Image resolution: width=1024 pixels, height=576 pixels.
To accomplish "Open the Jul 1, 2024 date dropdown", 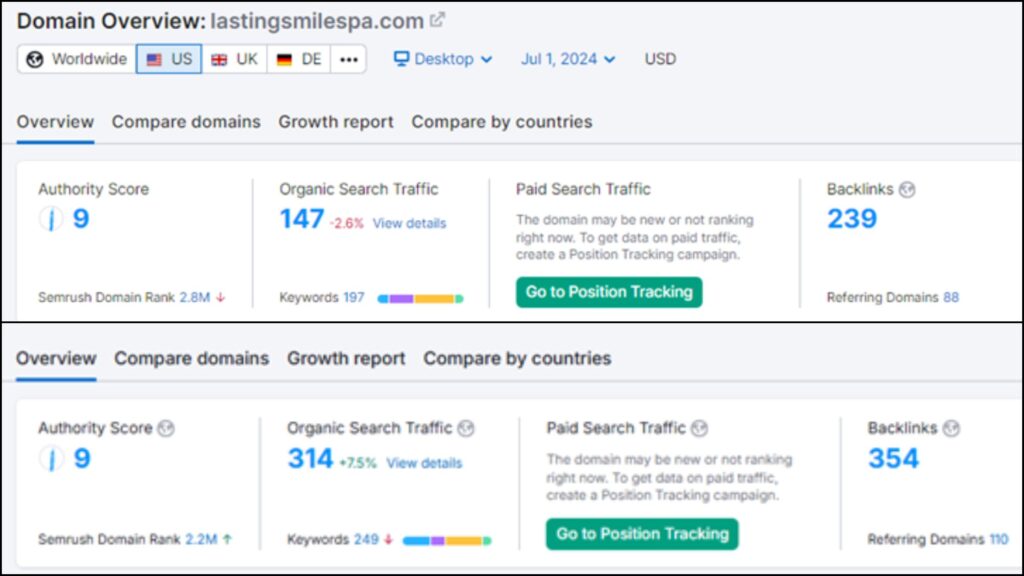I will coord(568,59).
